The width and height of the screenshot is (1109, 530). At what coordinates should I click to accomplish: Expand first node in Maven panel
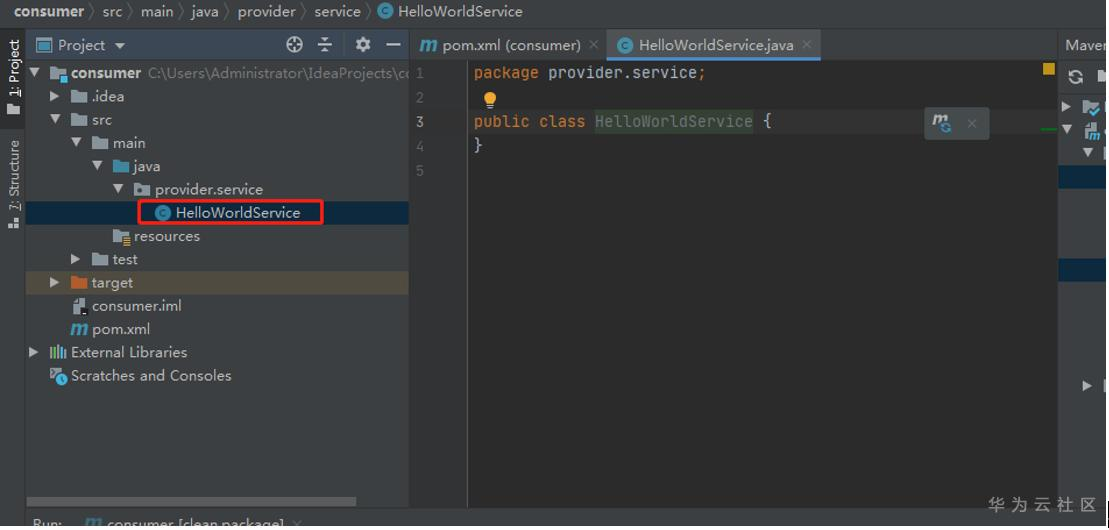click(1067, 107)
